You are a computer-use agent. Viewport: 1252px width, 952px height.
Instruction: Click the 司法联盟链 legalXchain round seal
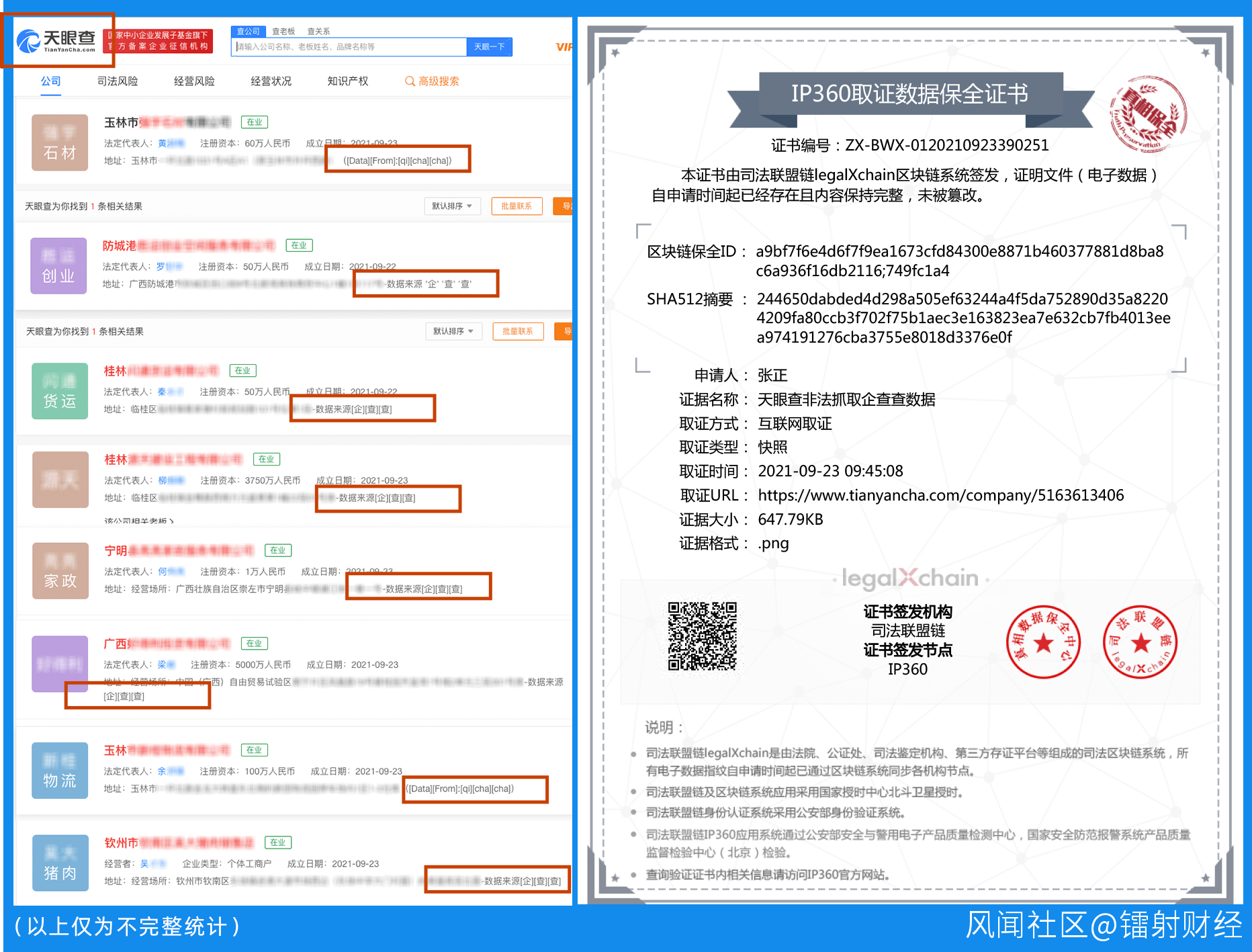pyautogui.click(x=1141, y=642)
